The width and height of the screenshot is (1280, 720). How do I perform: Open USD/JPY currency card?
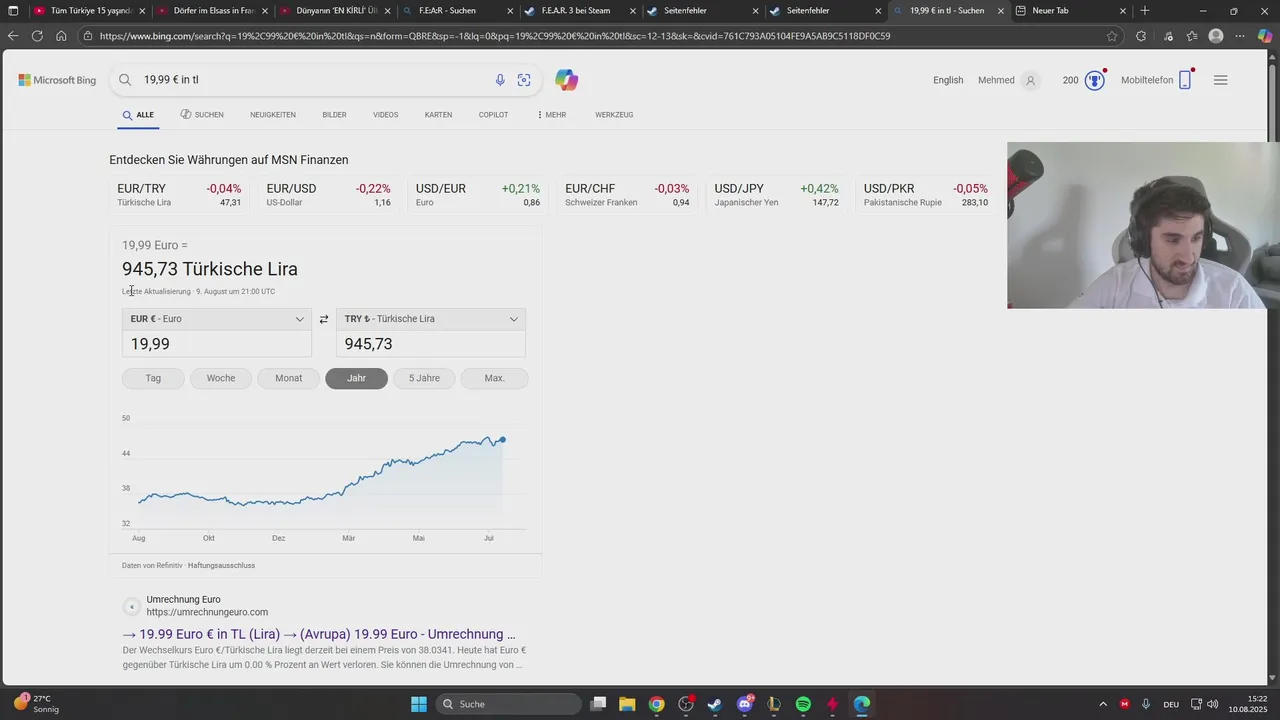click(x=776, y=195)
